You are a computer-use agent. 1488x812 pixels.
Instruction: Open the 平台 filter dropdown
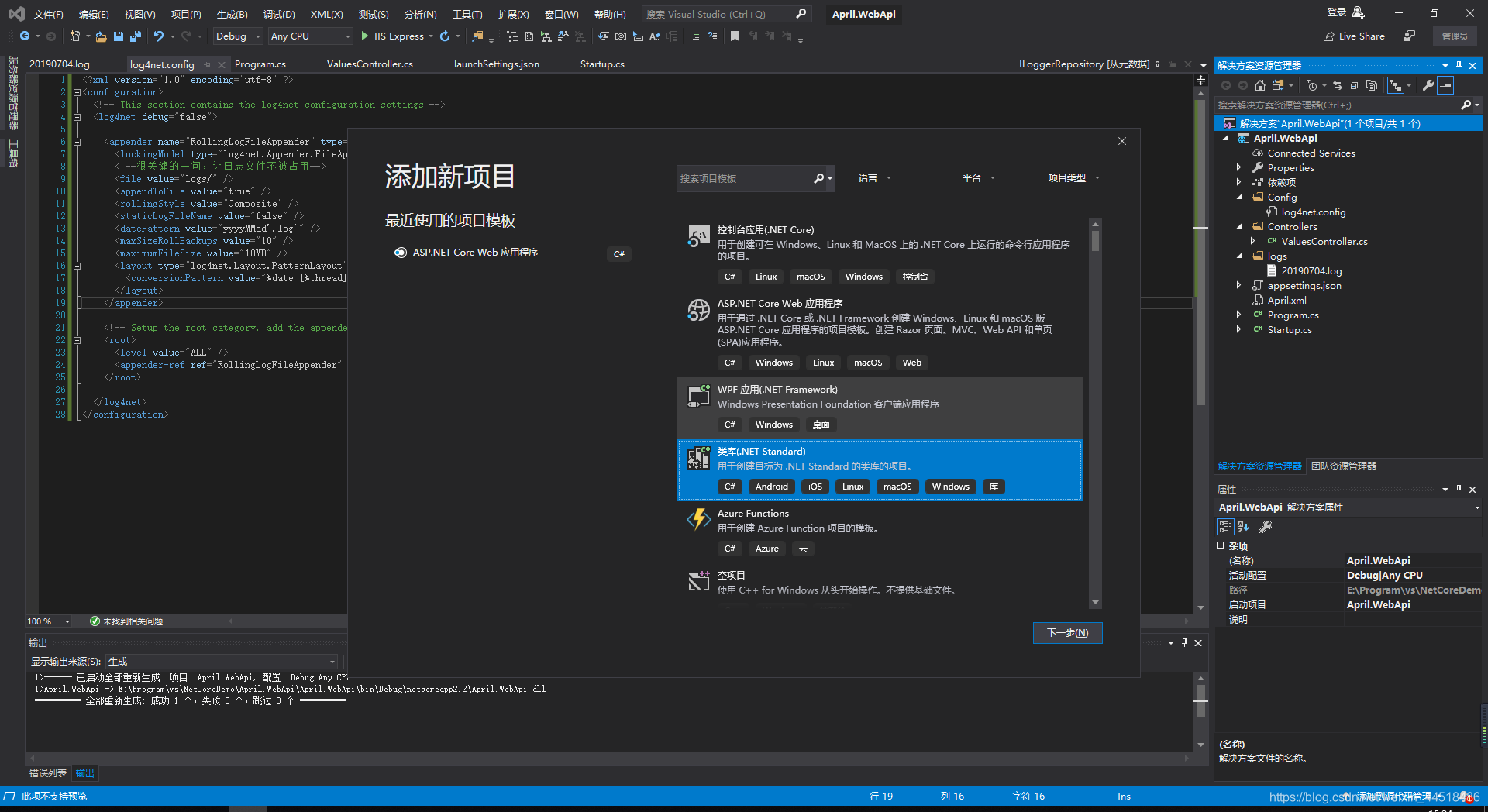[979, 178]
